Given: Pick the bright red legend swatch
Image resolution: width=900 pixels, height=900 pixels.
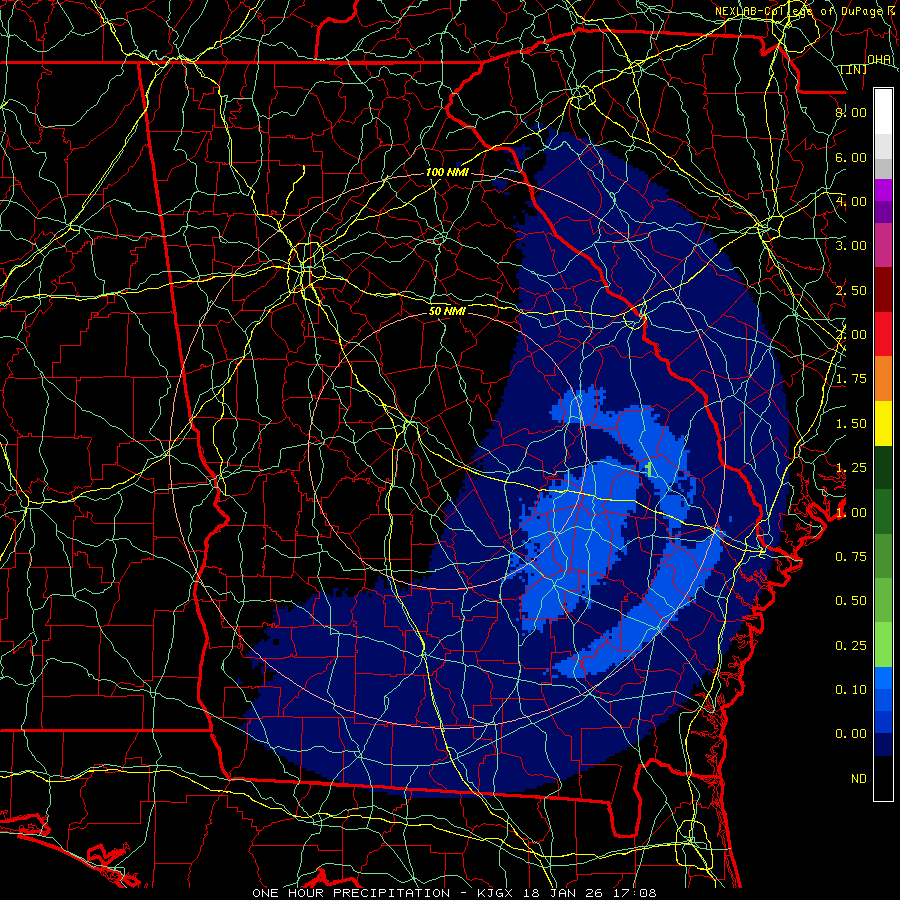Looking at the screenshot, I should click(x=883, y=334).
